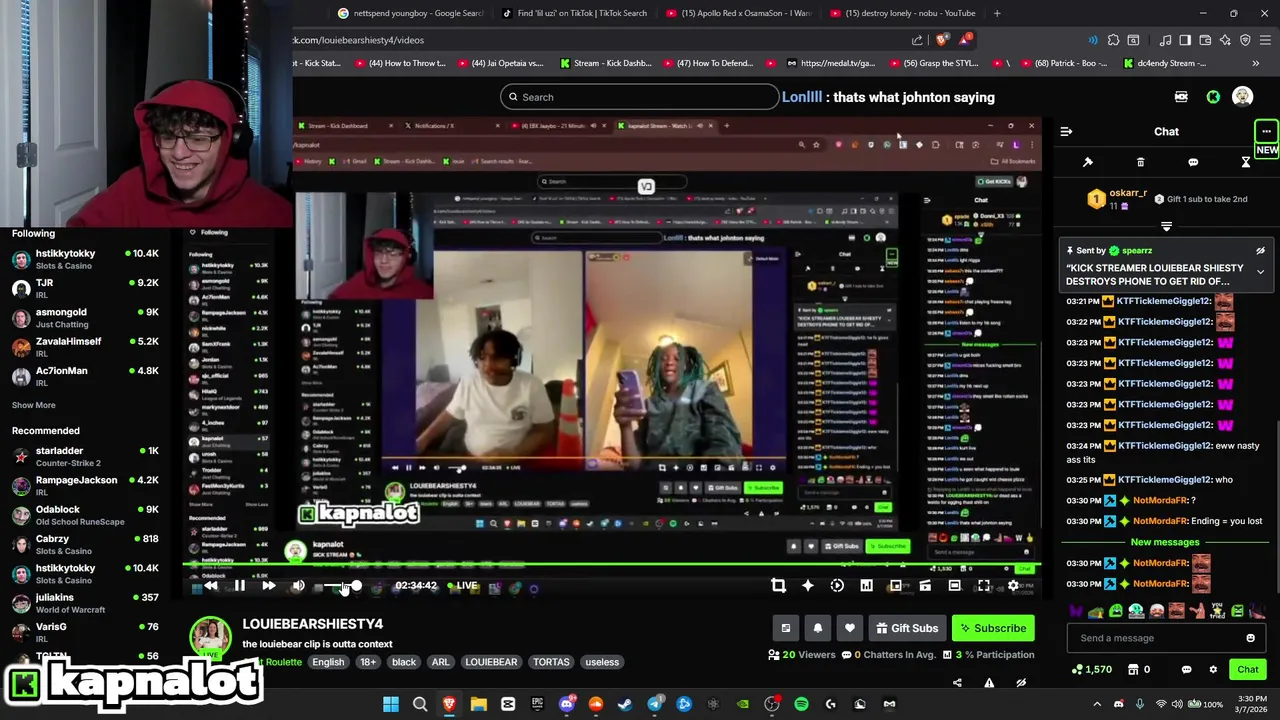Click the green Chat send button
Image resolution: width=1280 pixels, height=720 pixels.
[x=1248, y=669]
